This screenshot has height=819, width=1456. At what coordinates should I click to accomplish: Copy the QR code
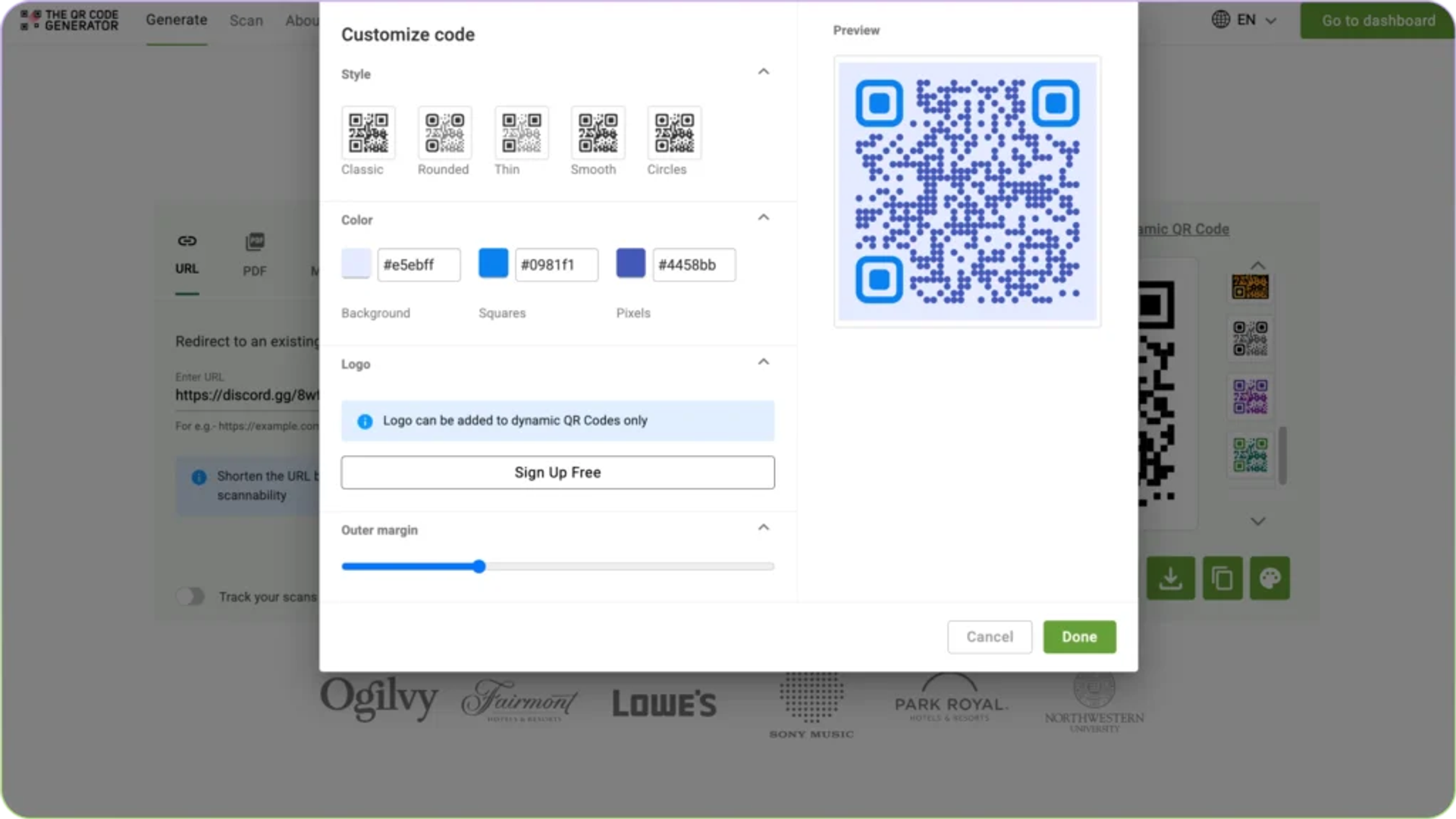coord(1222,579)
